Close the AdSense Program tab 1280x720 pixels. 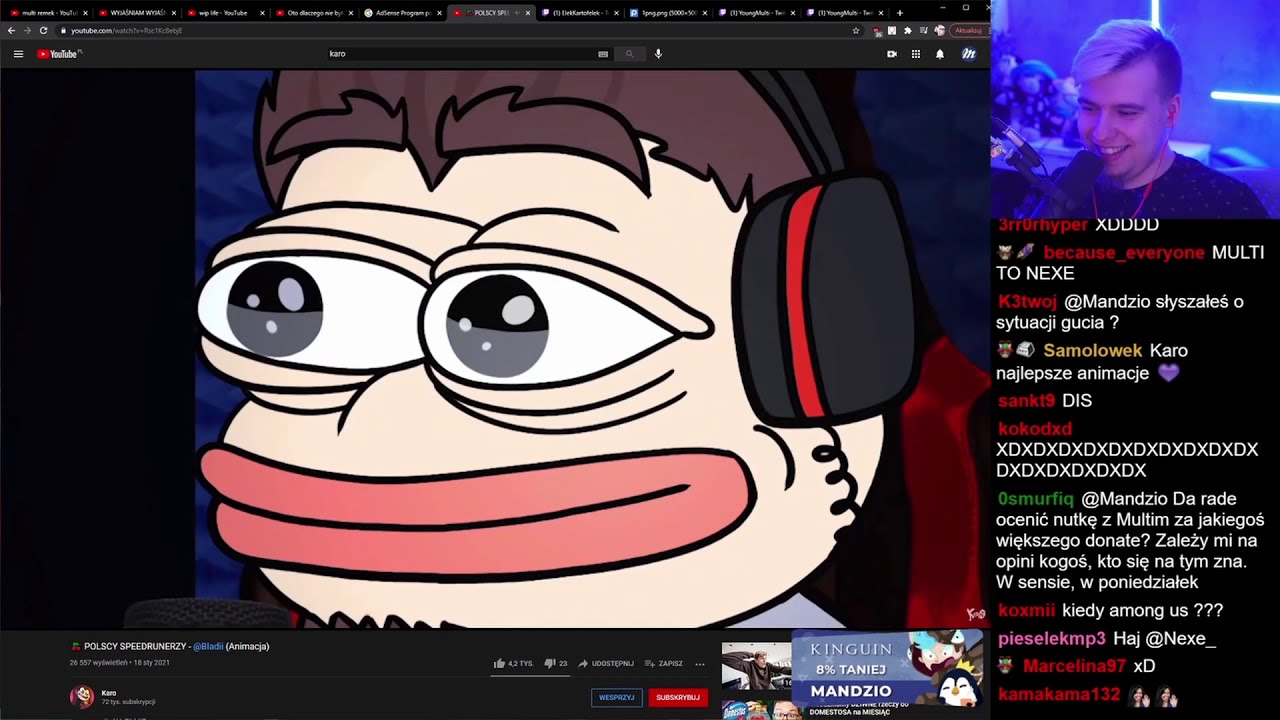click(439, 13)
